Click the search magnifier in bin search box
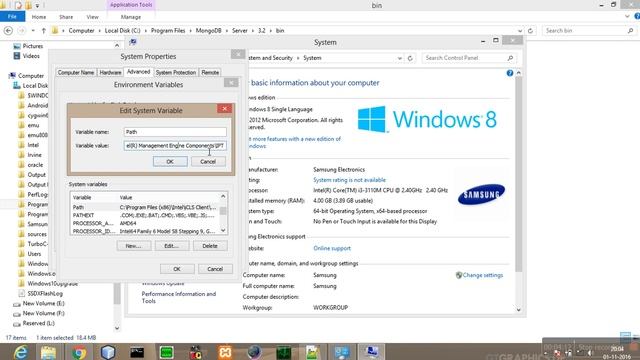The height and width of the screenshot is (360, 640). pos(630,31)
